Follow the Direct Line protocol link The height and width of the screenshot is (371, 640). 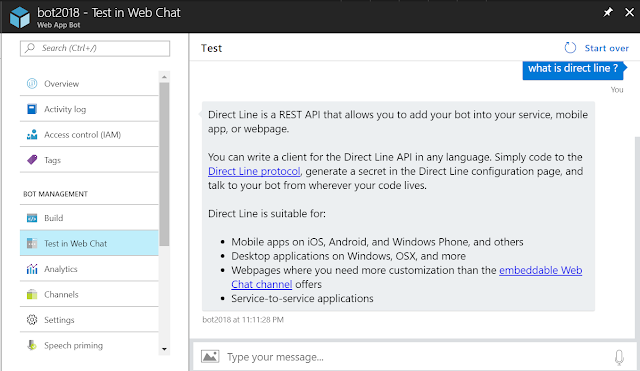click(x=254, y=171)
